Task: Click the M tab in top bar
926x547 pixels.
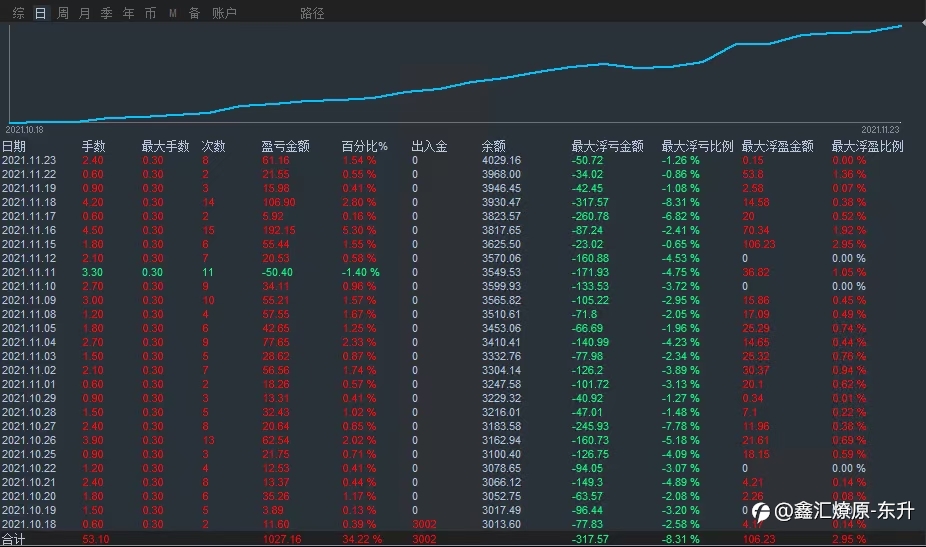Action: 172,13
